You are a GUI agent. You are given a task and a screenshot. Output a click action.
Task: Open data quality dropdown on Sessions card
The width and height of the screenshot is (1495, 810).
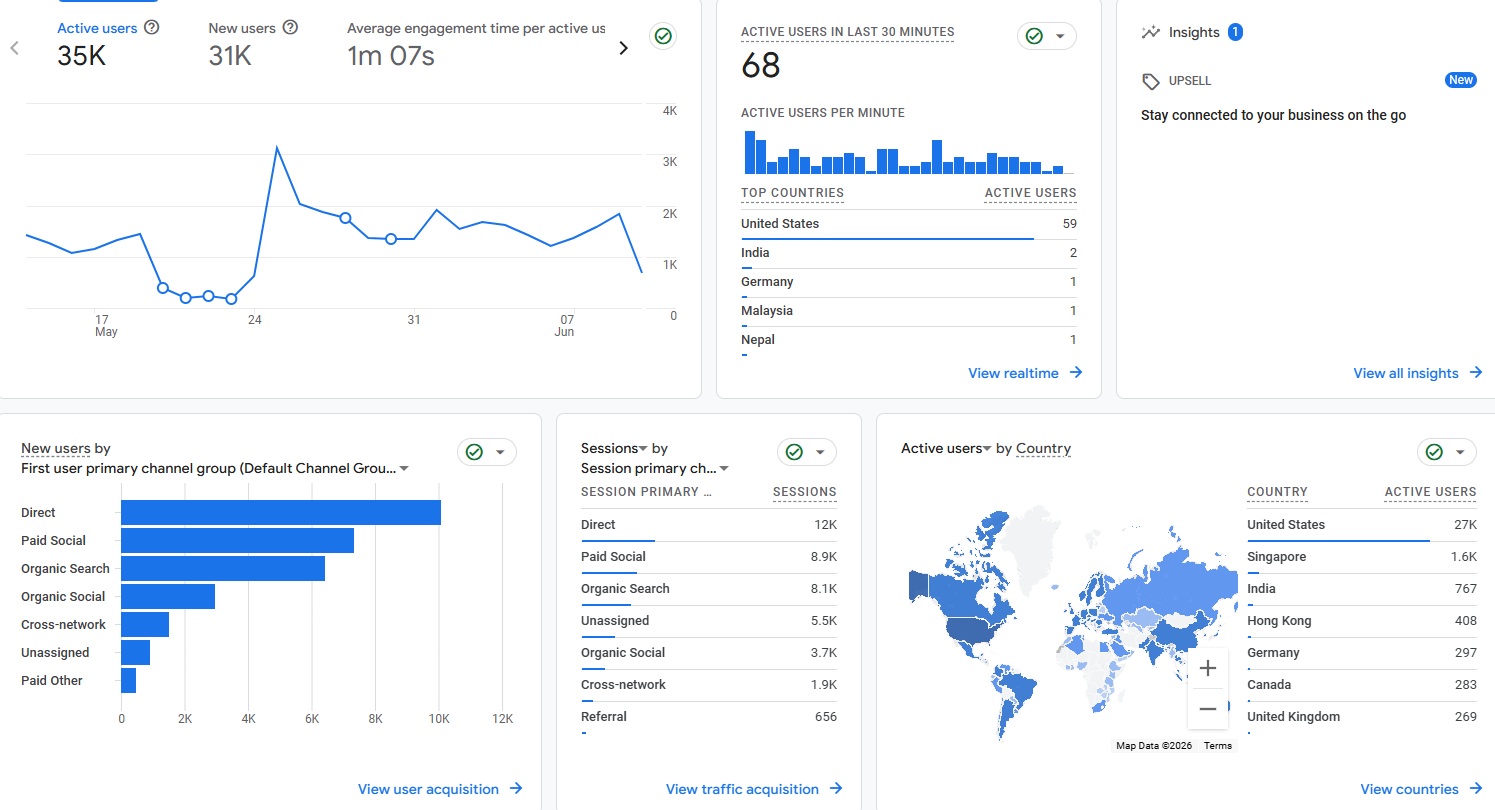807,452
